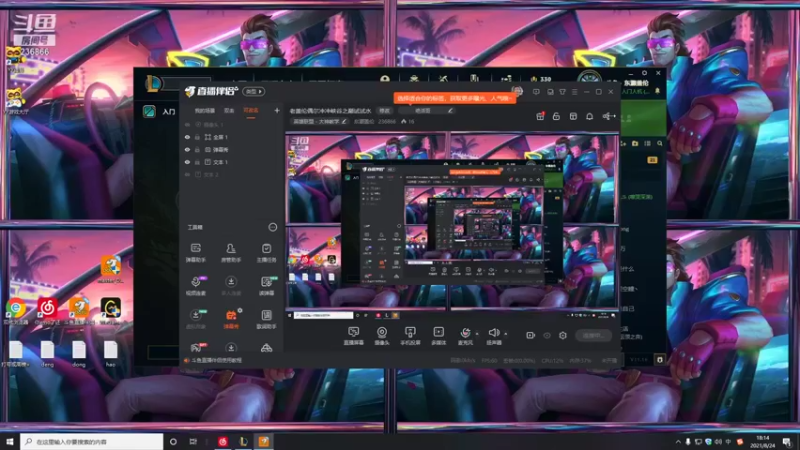This screenshot has height=450, width=800.
Task: Open the 房管助手 room manager tool
Action: click(x=231, y=253)
